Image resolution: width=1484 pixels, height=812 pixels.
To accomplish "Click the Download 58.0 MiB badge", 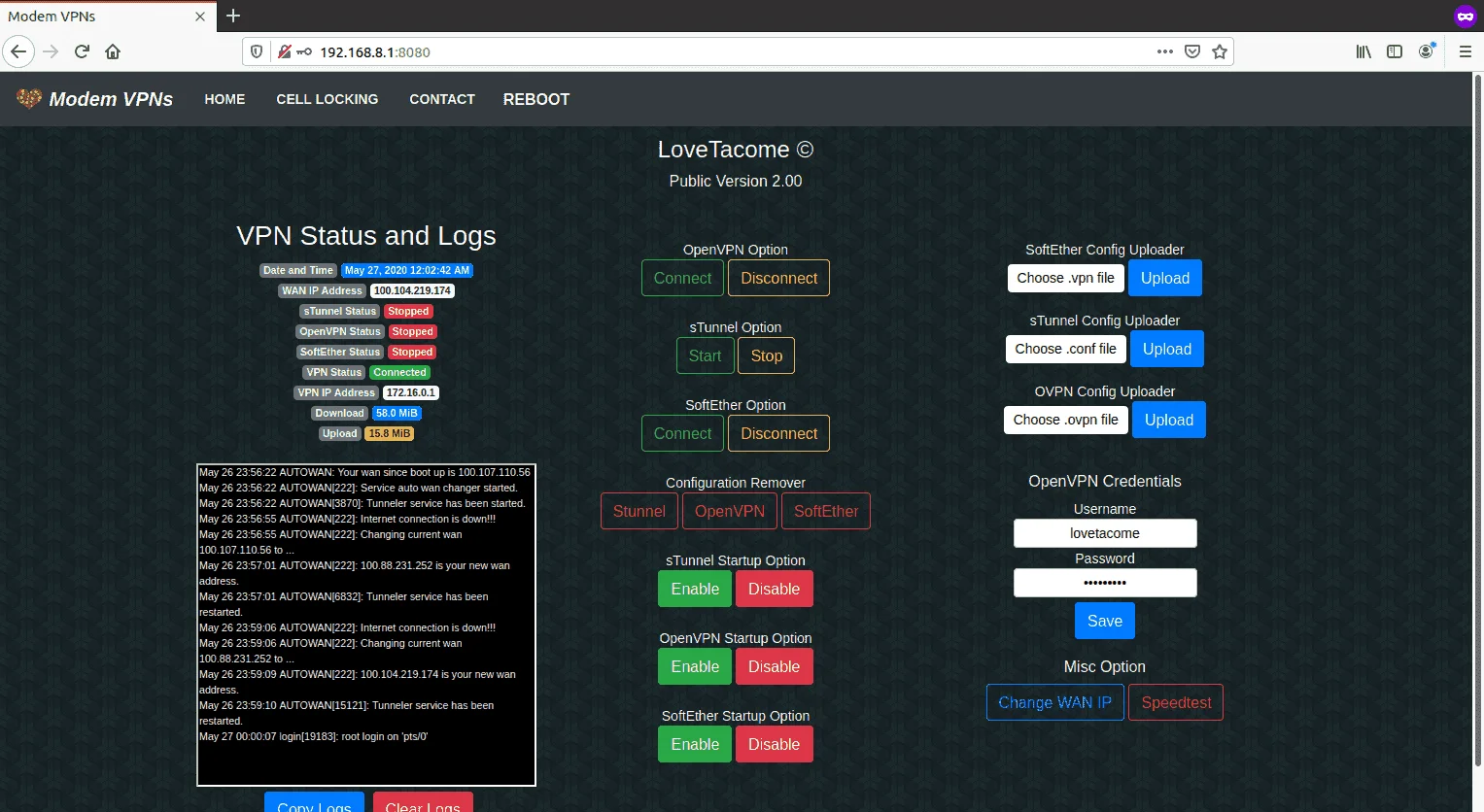I will point(397,413).
